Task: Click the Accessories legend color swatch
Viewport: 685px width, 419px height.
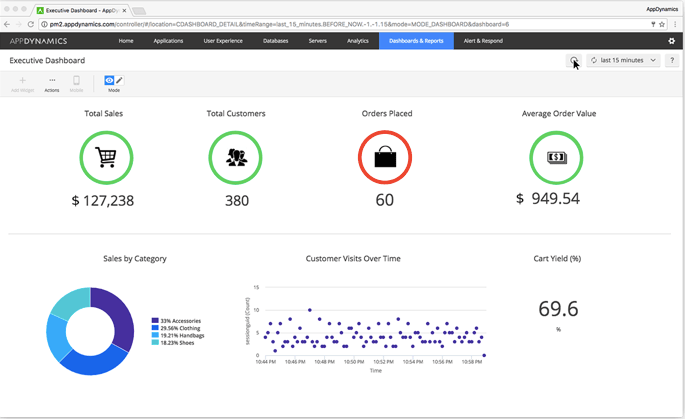Action: pyautogui.click(x=154, y=319)
